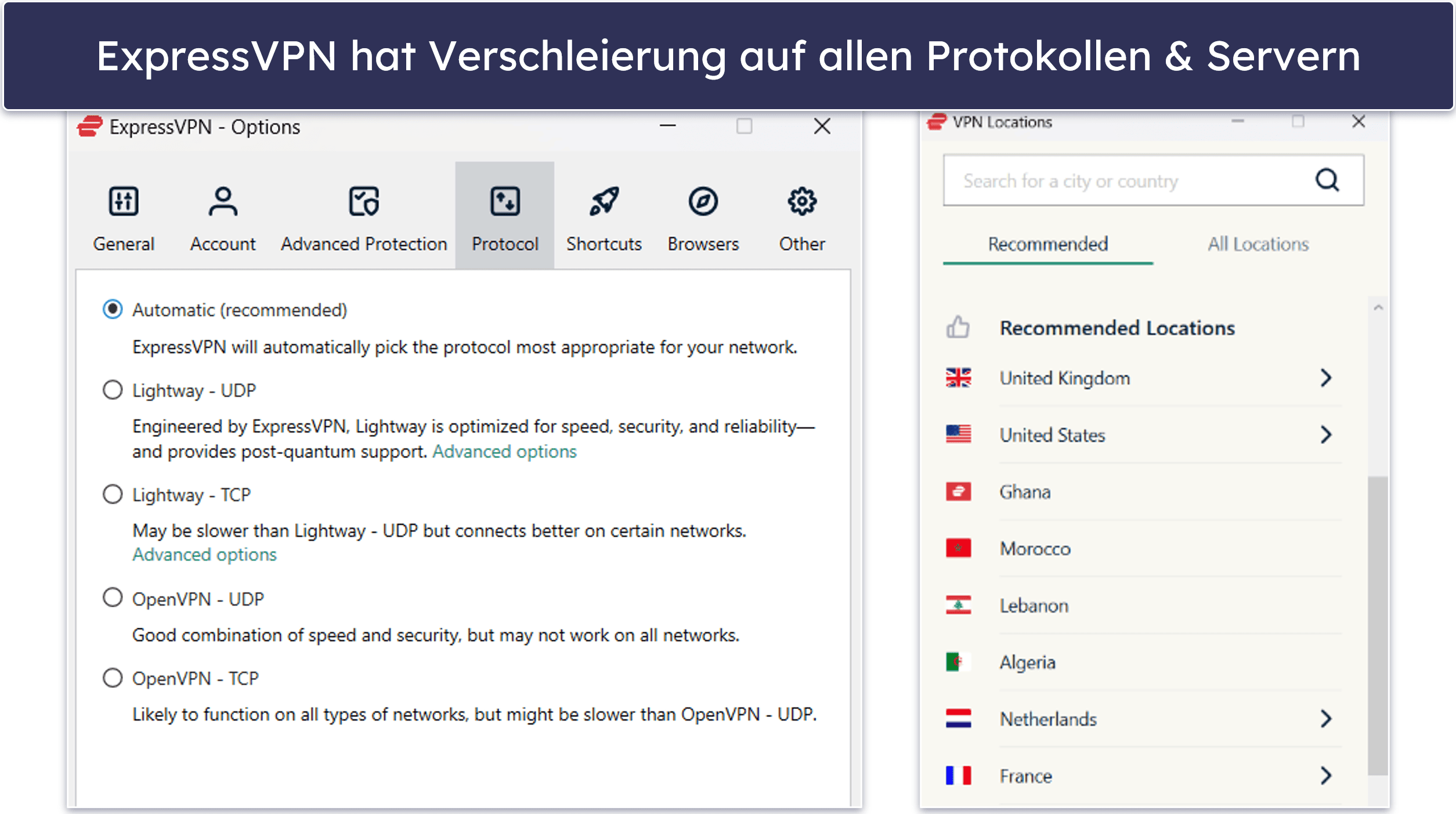Choose the Lebanon location
The image size is (1456, 814).
[1143, 605]
